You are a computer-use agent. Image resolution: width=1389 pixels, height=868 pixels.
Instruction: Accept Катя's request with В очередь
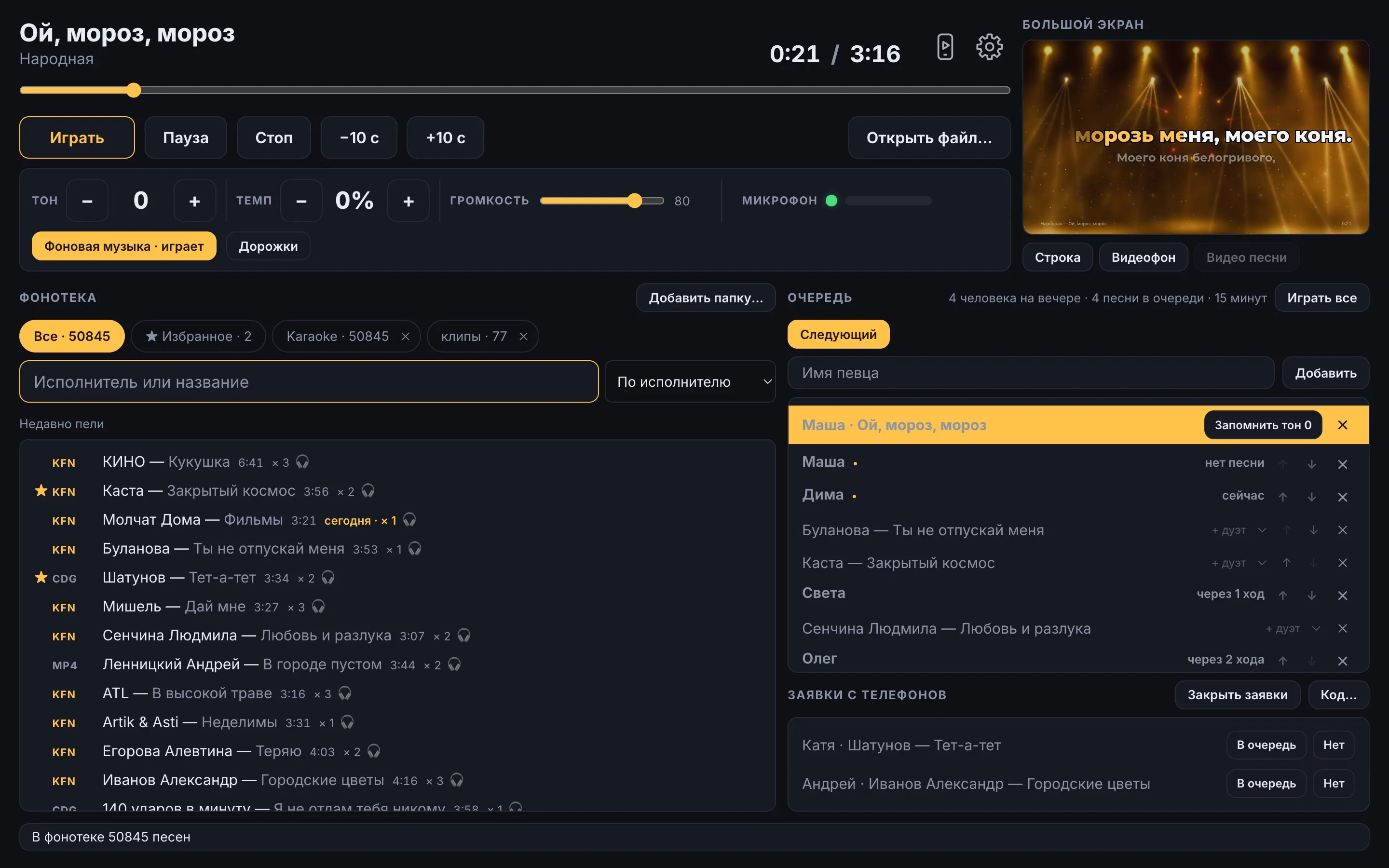coord(1266,745)
